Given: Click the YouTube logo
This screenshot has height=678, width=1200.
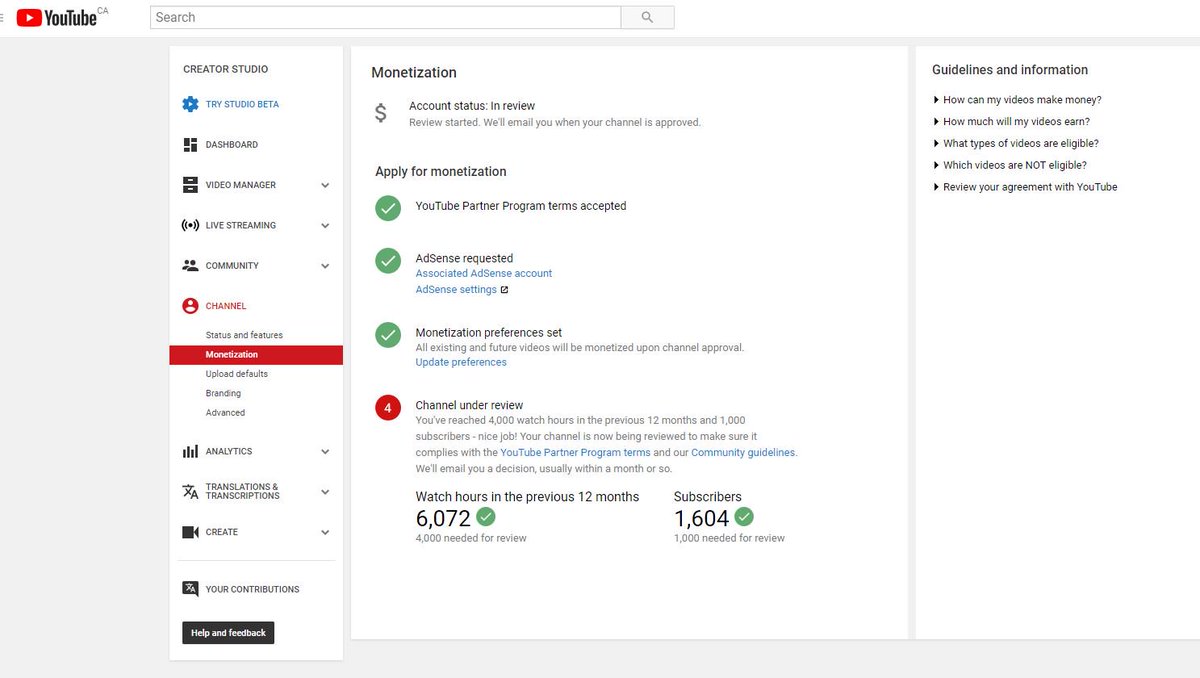Looking at the screenshot, I should coord(56,17).
